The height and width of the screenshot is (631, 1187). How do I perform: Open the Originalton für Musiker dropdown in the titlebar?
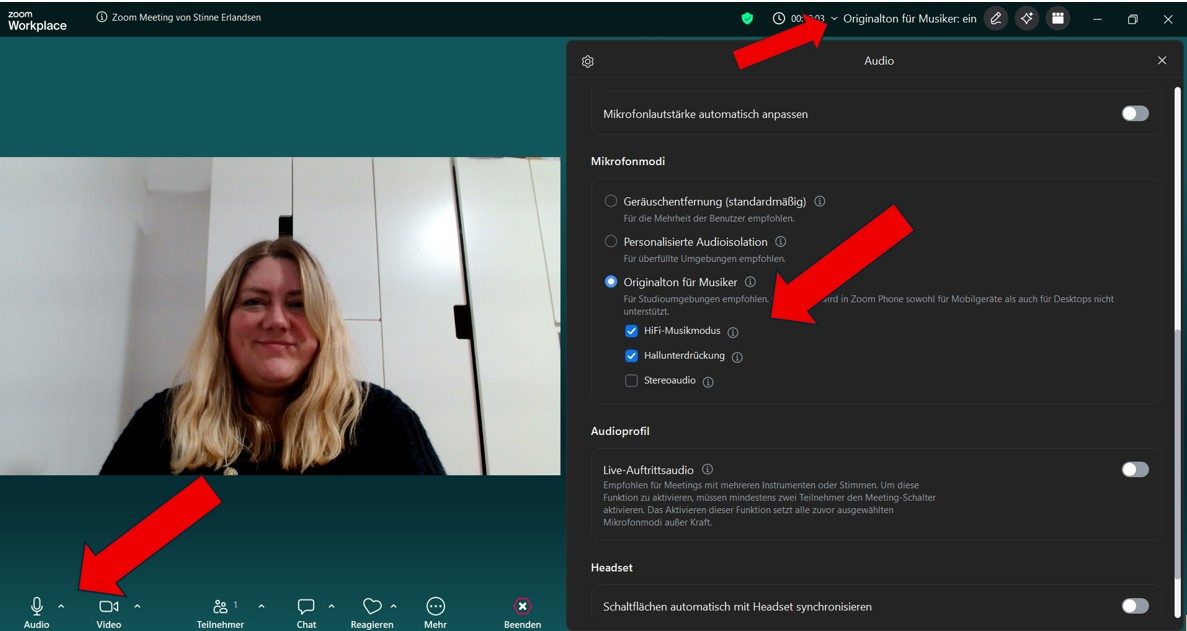[x=837, y=17]
